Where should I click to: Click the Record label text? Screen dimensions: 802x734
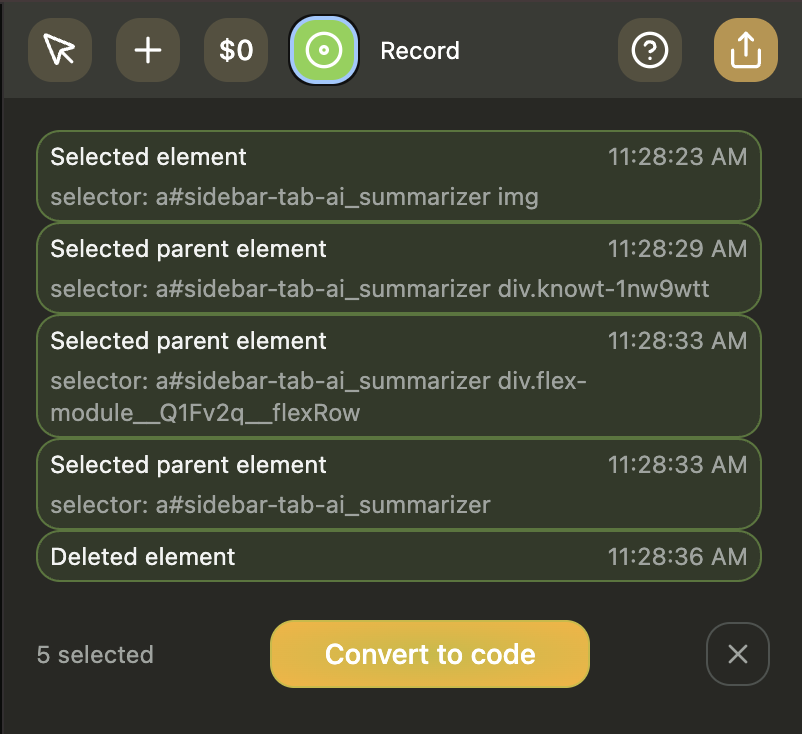point(420,51)
